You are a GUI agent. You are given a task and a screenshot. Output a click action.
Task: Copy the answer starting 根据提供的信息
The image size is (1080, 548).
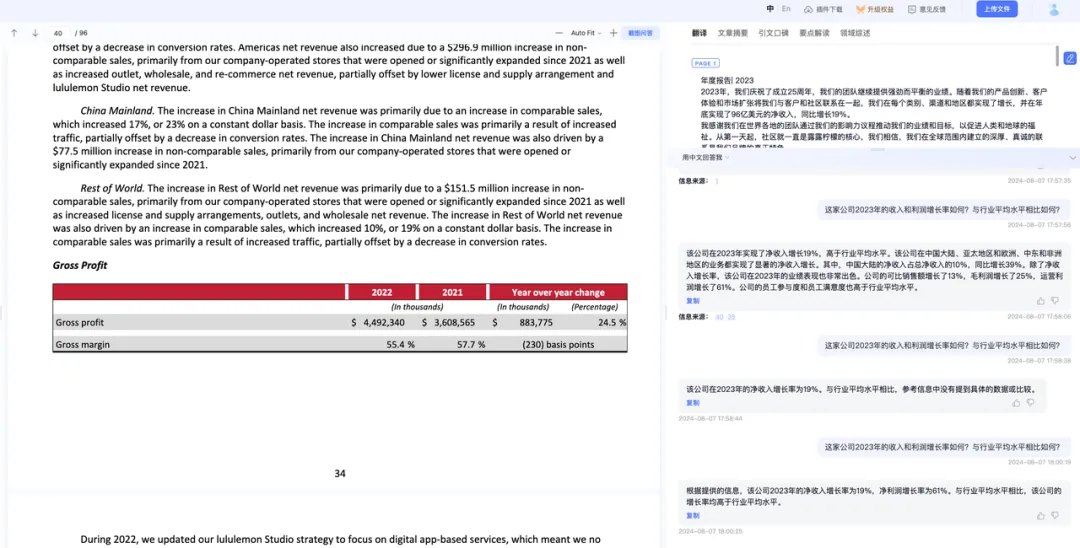[692, 516]
